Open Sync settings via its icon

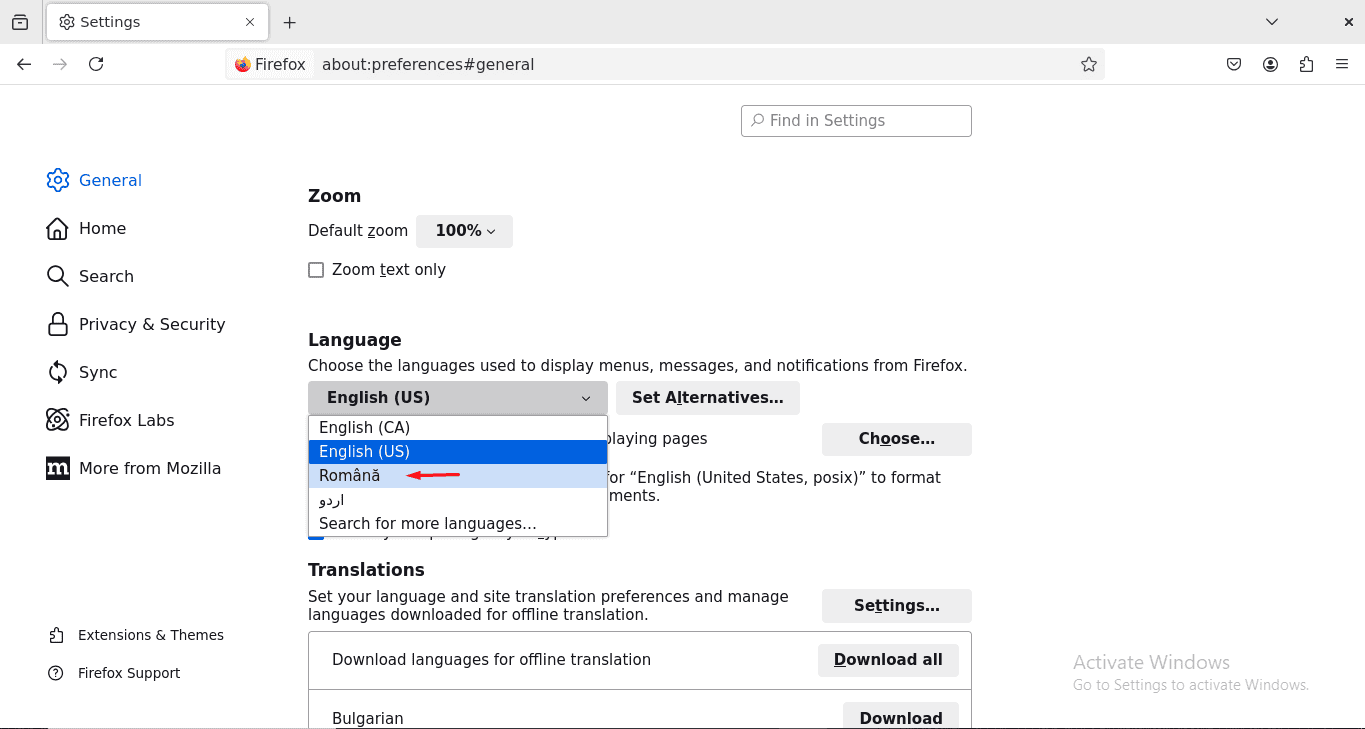[57, 372]
